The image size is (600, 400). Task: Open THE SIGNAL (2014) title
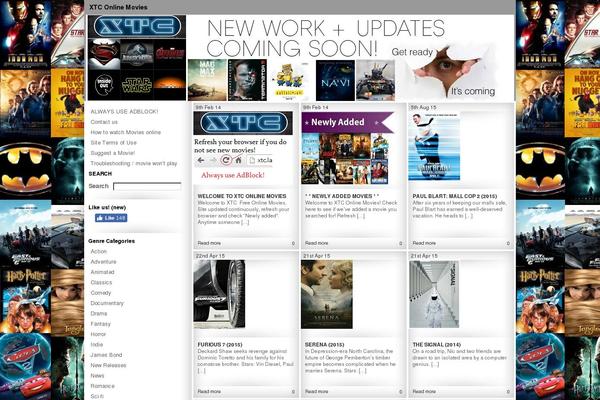pyautogui.click(x=437, y=344)
